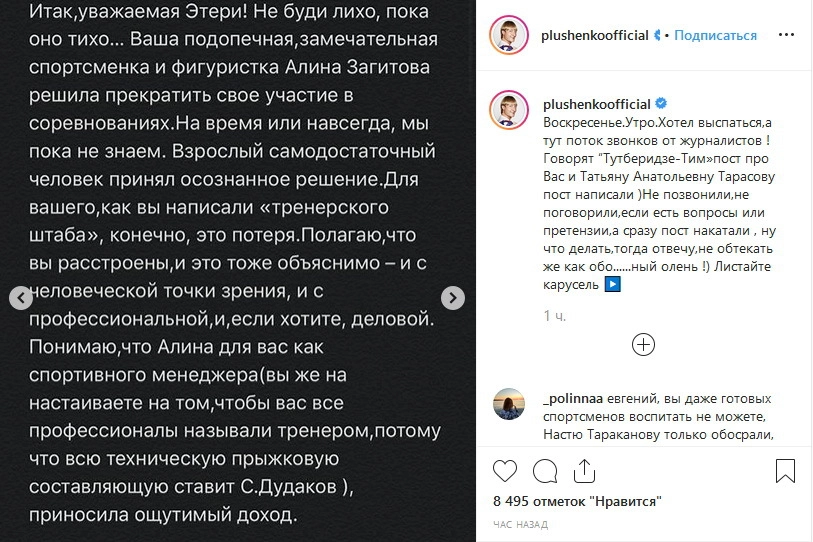Load more comments with the plus circle
813x542 pixels.
pyautogui.click(x=643, y=345)
